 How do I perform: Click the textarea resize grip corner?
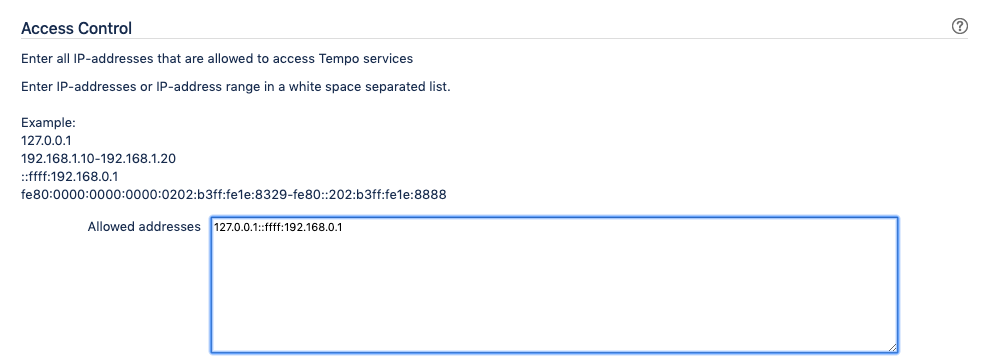coord(892,347)
